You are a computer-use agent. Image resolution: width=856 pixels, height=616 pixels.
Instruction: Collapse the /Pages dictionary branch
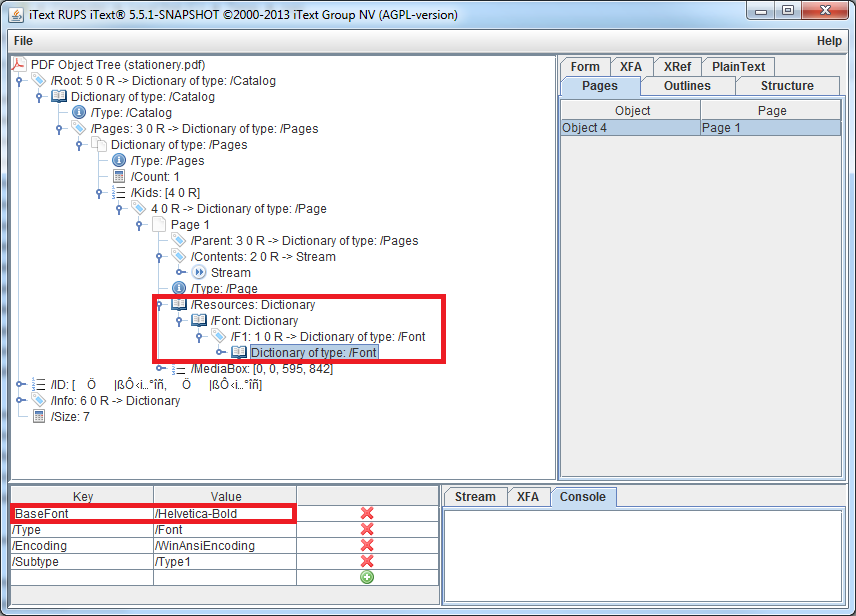tap(77, 144)
